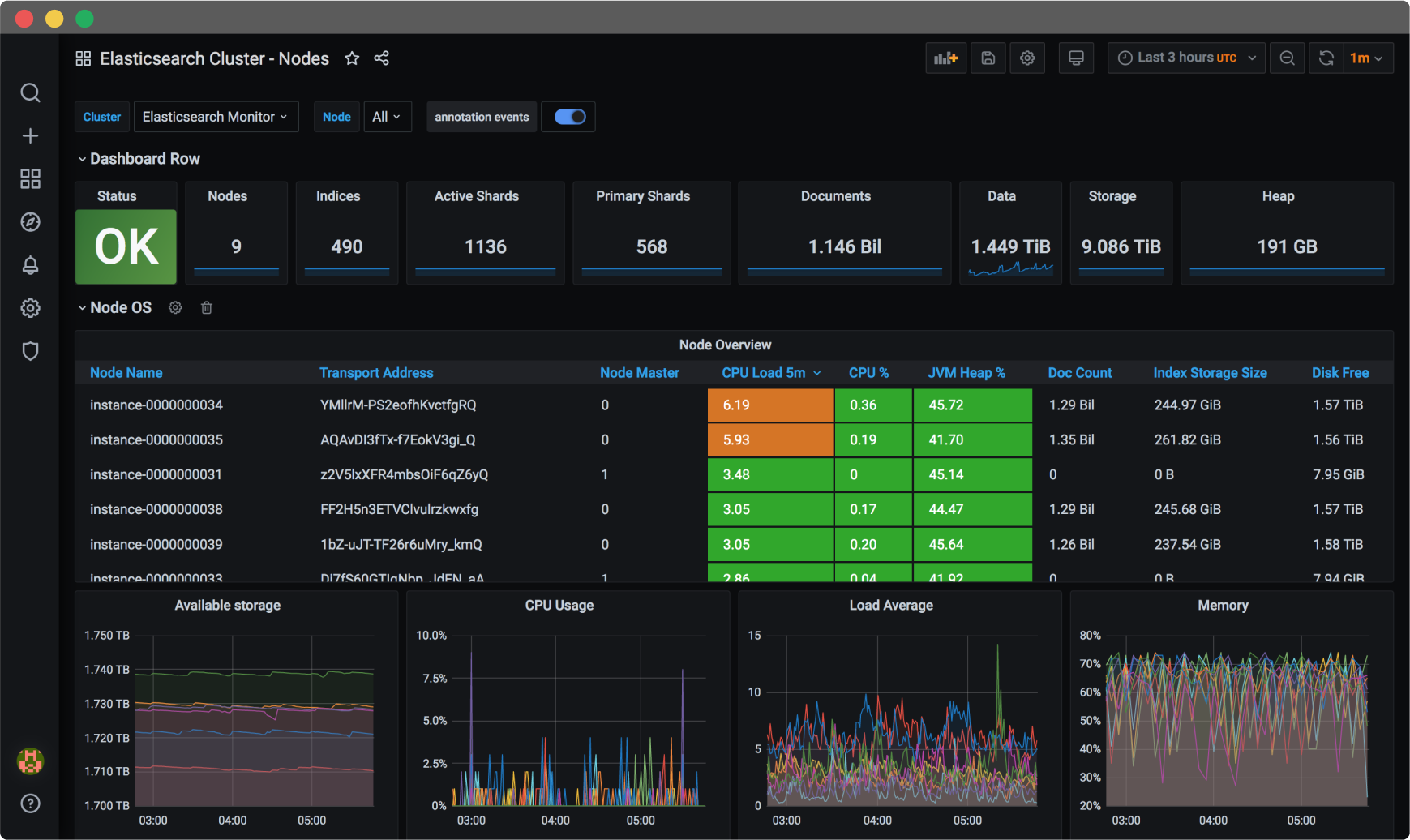This screenshot has height=840, width=1410.
Task: Open the Last 3 hours time picker
Action: (x=1186, y=58)
